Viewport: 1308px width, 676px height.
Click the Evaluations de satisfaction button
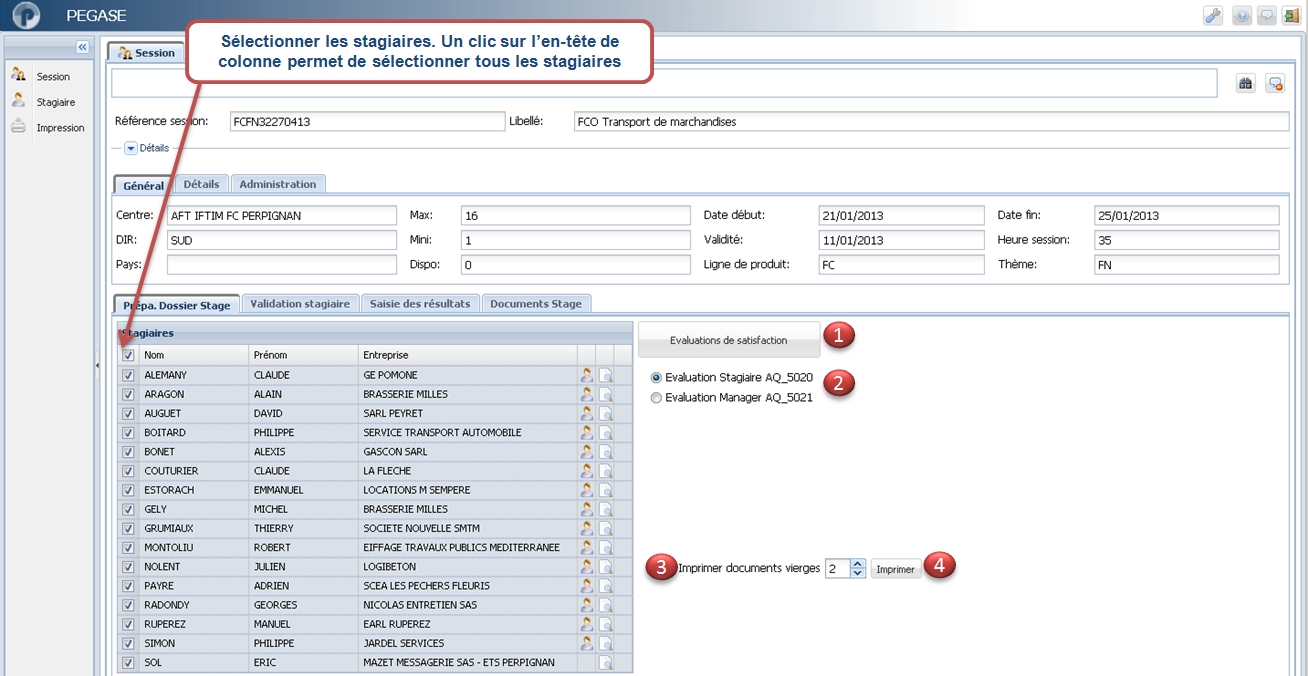click(729, 340)
